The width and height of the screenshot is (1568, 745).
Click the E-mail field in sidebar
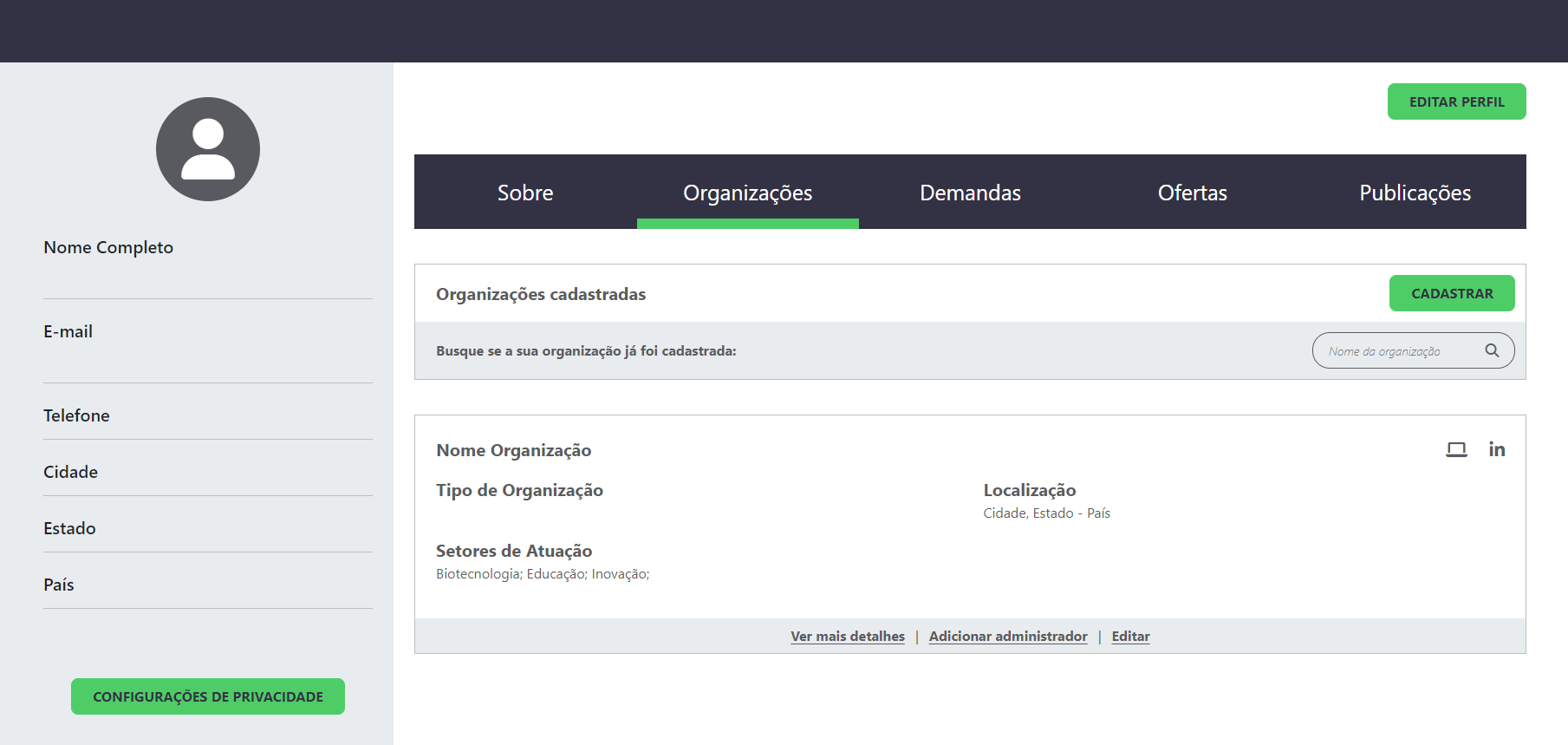[x=68, y=332]
